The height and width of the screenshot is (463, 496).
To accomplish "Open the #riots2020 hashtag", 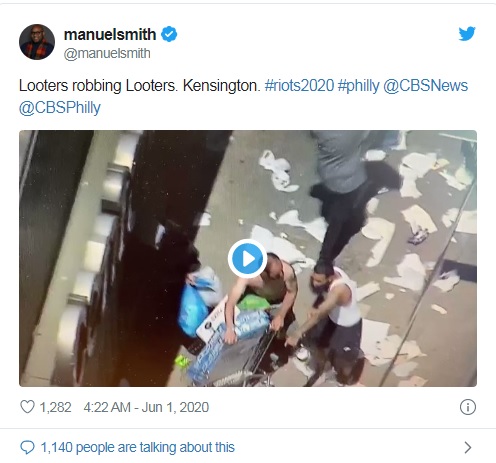I will [x=299, y=86].
